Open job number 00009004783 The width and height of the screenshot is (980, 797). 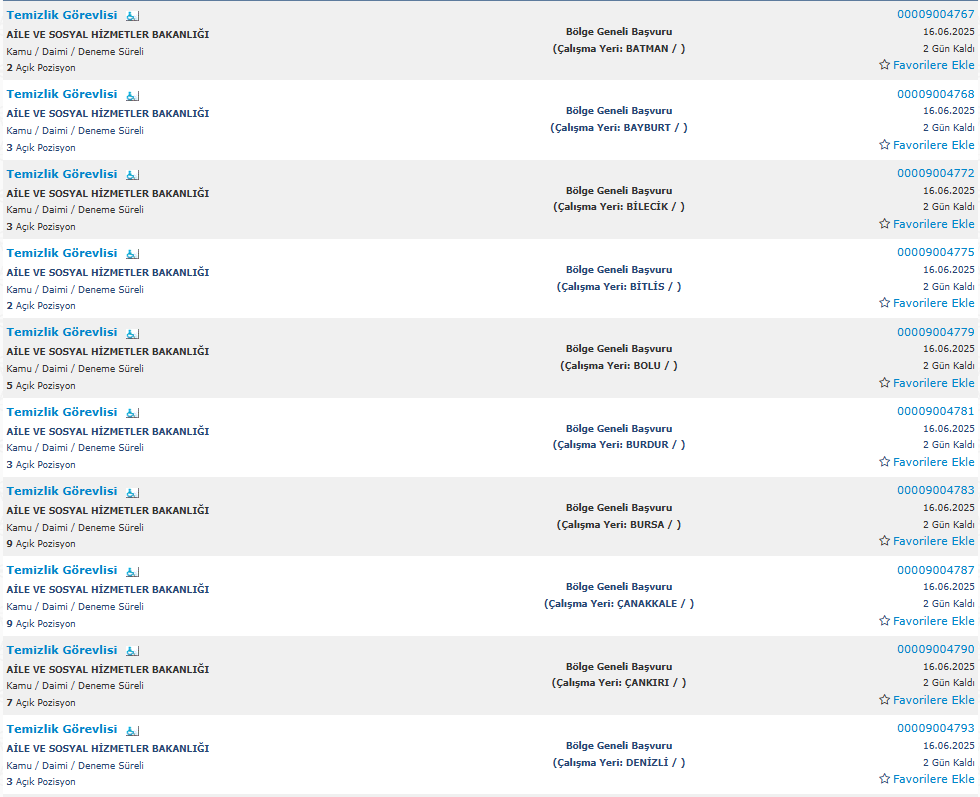pos(936,490)
